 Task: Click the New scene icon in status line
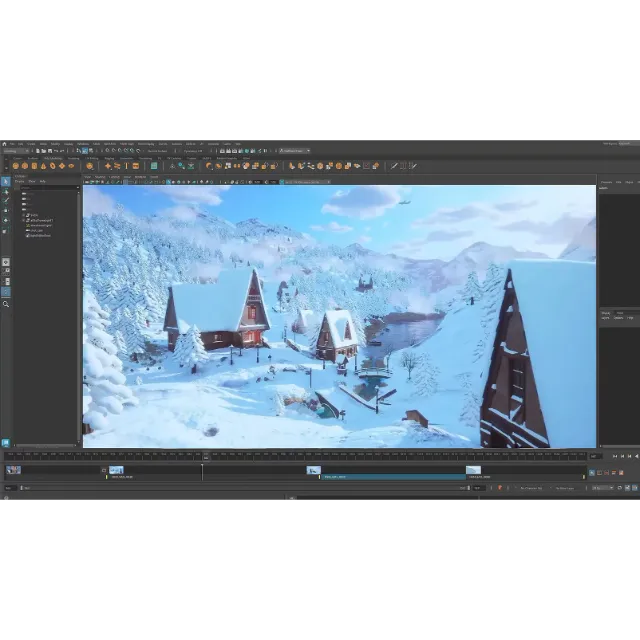[x=37, y=151]
